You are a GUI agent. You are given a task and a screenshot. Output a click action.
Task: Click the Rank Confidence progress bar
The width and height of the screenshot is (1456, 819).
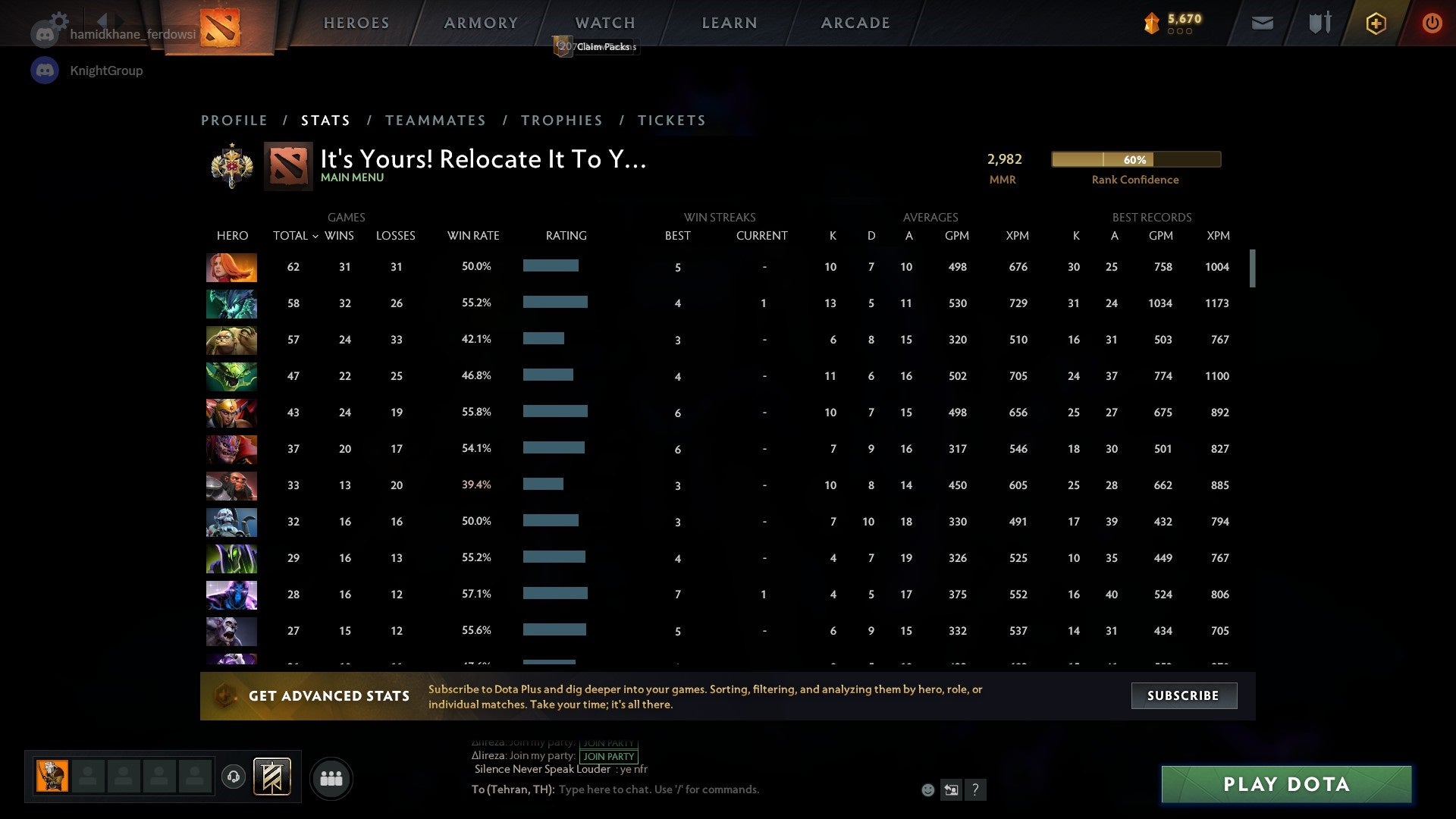coord(1135,159)
